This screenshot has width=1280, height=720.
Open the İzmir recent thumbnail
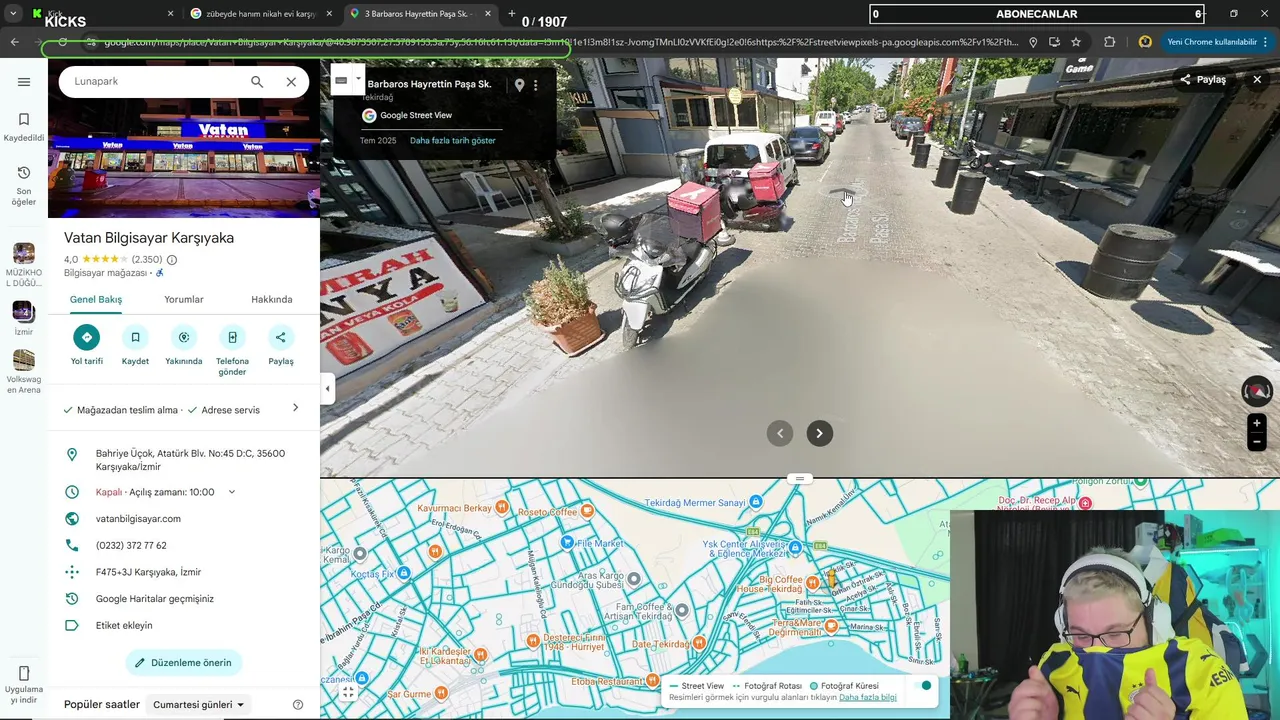(x=24, y=311)
